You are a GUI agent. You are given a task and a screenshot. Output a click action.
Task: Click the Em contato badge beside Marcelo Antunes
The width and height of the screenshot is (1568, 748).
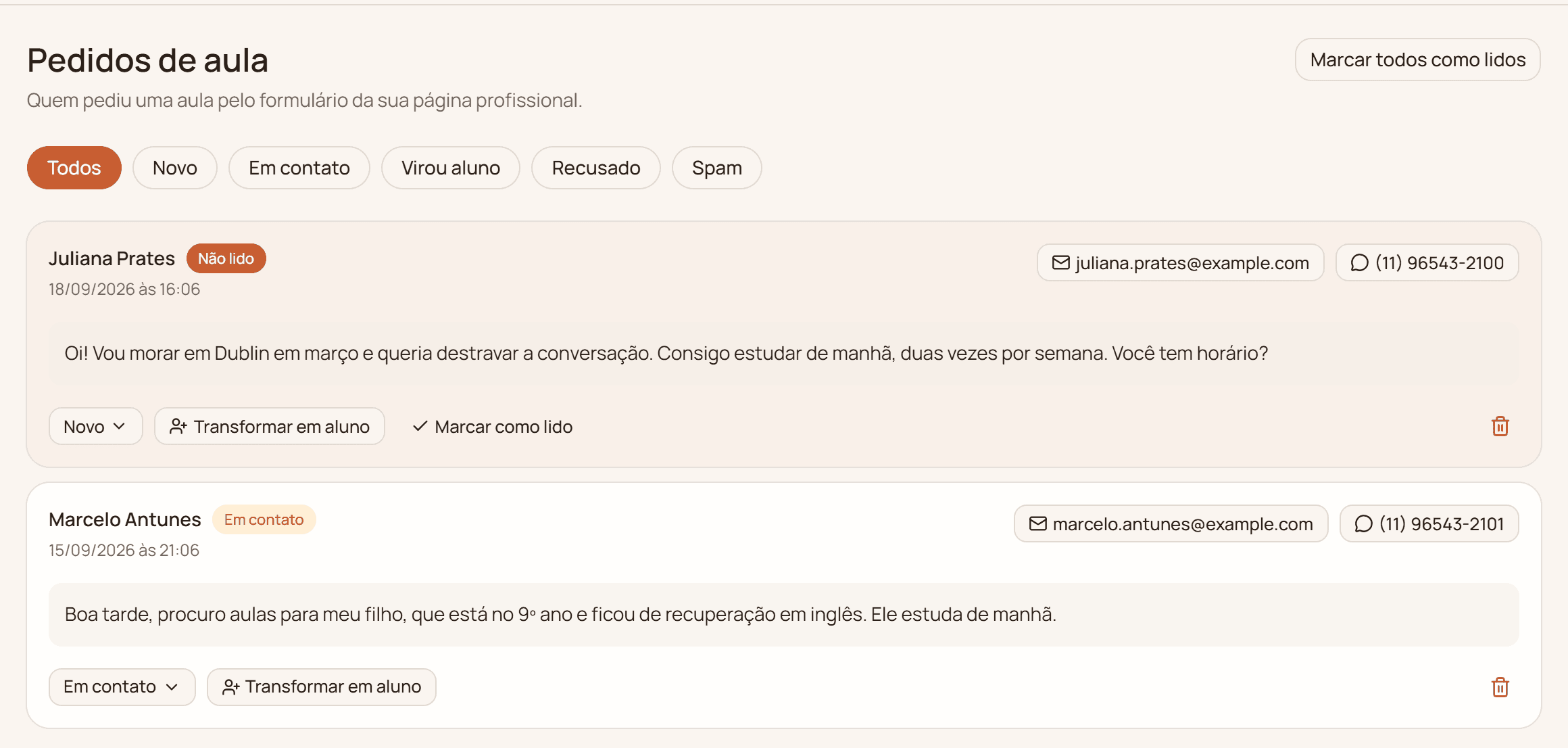(264, 519)
